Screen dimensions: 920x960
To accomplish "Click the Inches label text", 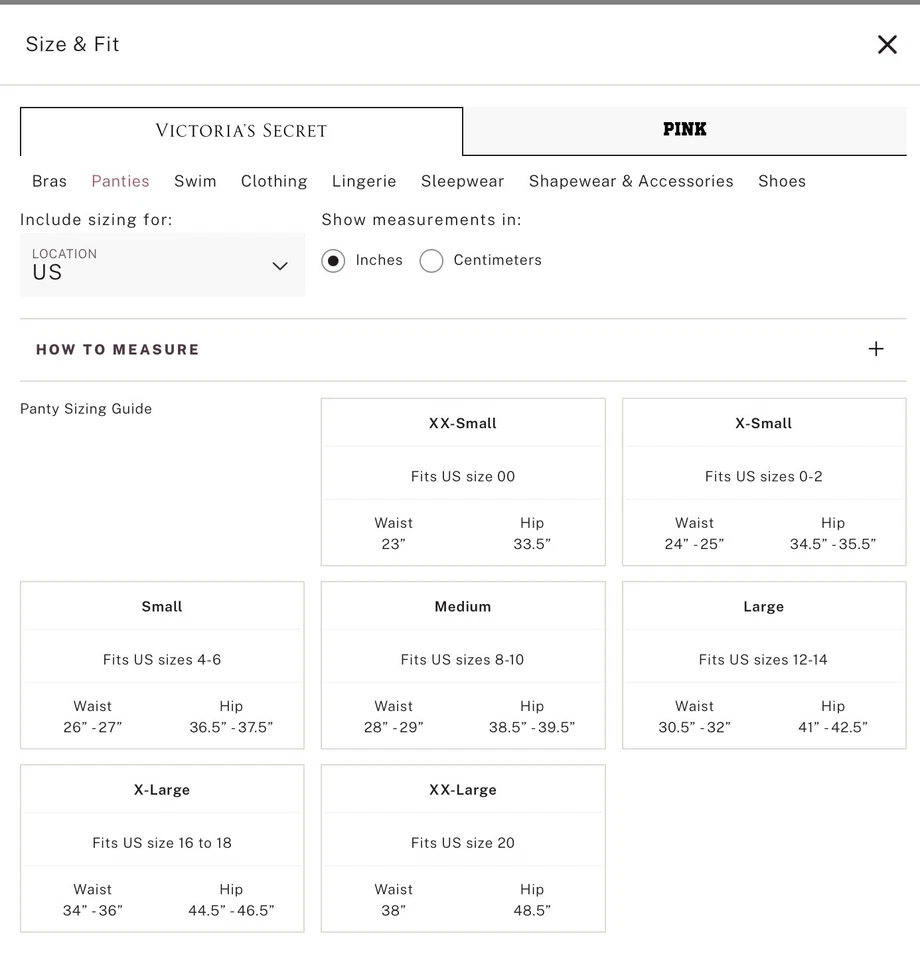I will pos(379,260).
